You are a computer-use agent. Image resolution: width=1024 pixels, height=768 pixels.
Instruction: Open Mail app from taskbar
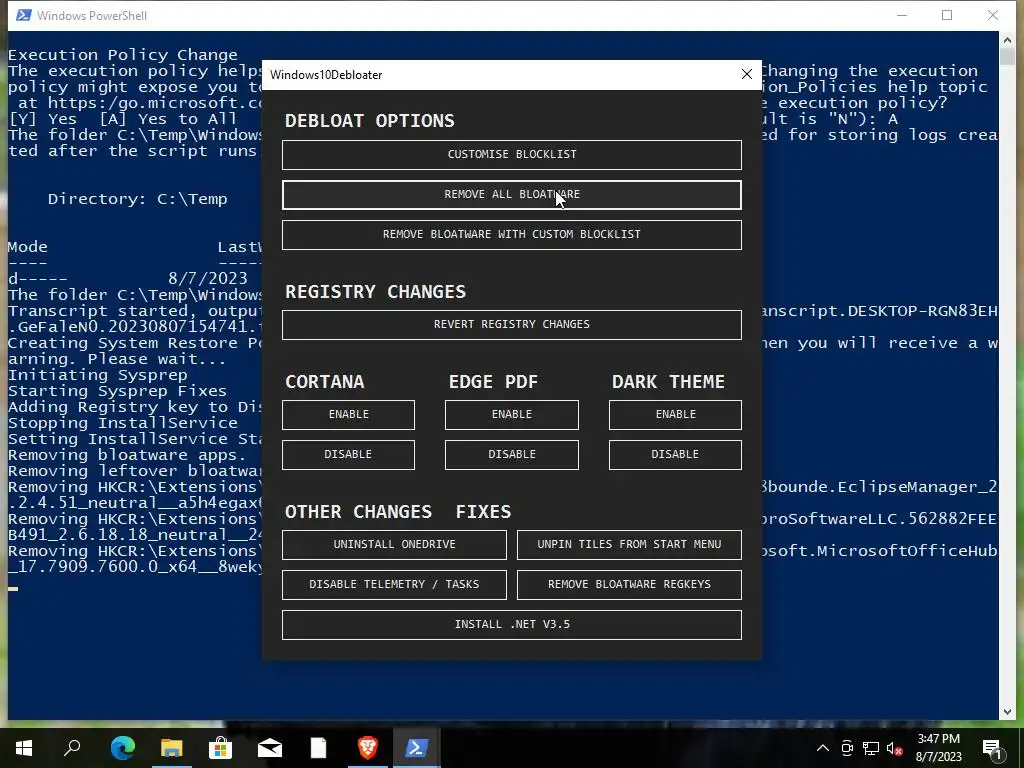click(x=270, y=748)
